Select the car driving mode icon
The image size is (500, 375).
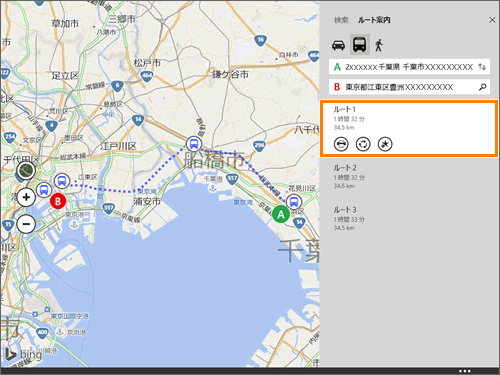click(338, 45)
